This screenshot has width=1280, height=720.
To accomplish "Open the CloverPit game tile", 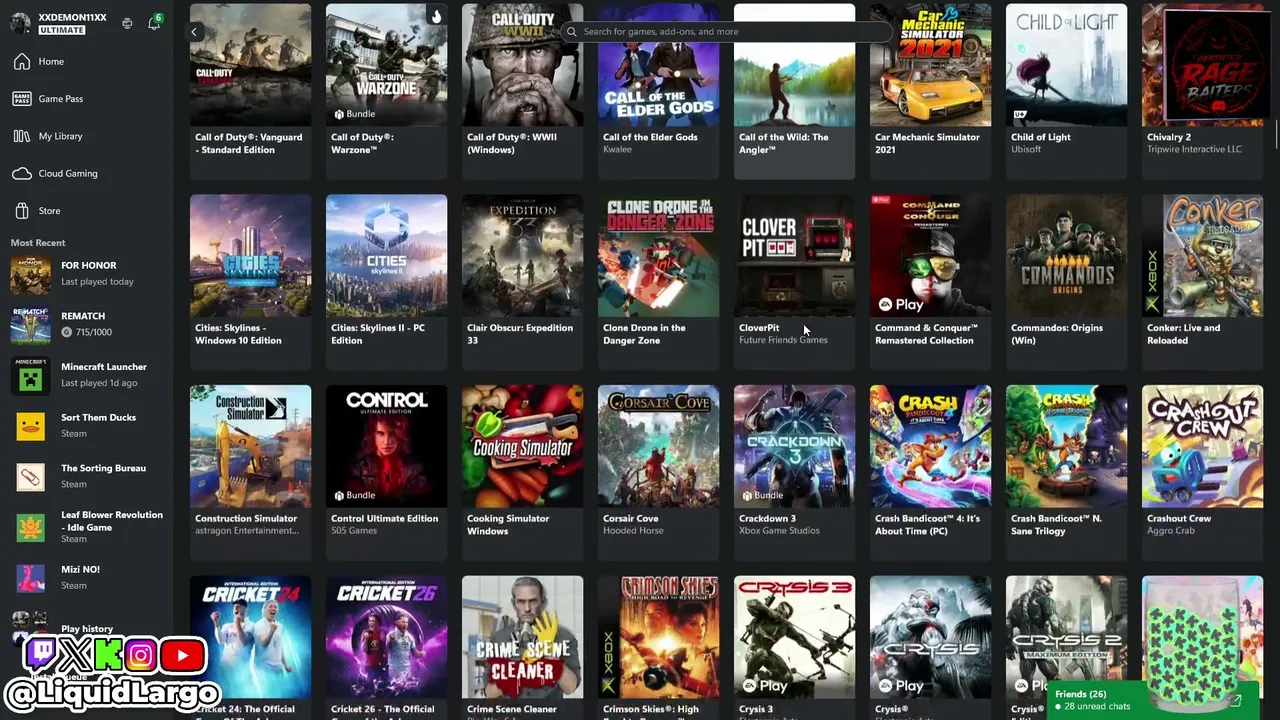I will tap(794, 282).
